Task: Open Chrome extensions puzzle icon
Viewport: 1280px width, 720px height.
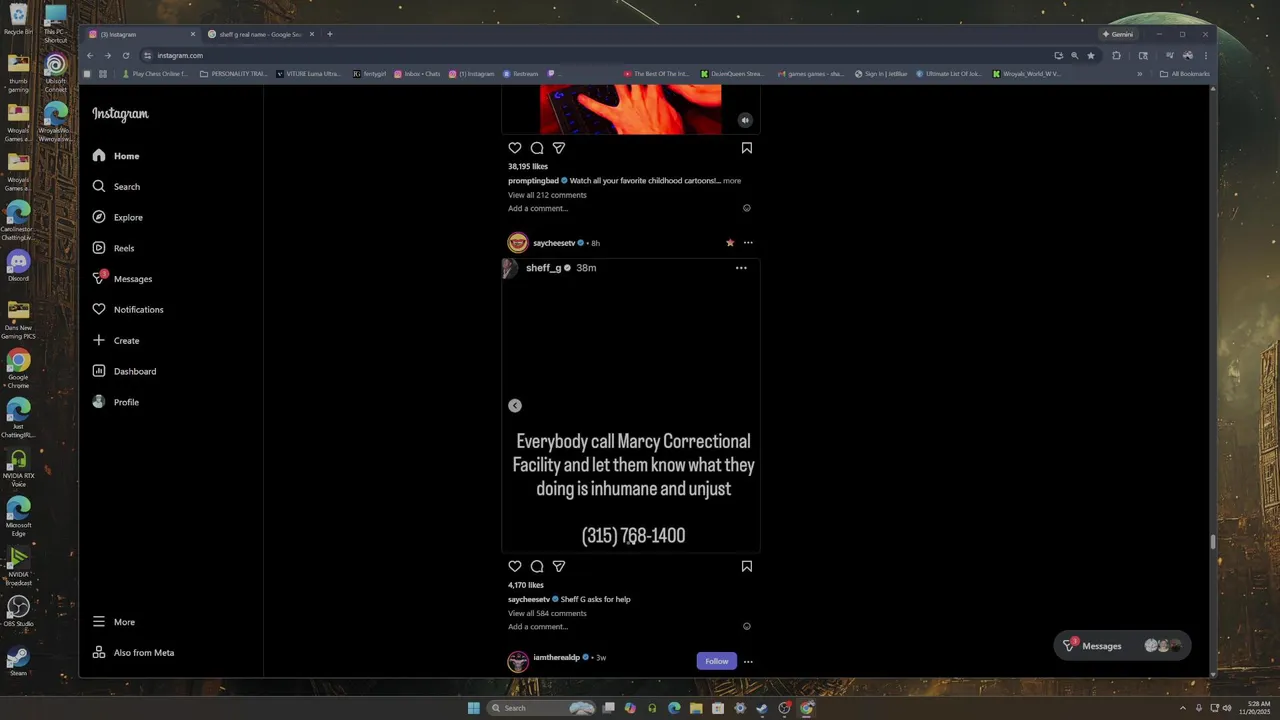Action: click(1117, 56)
